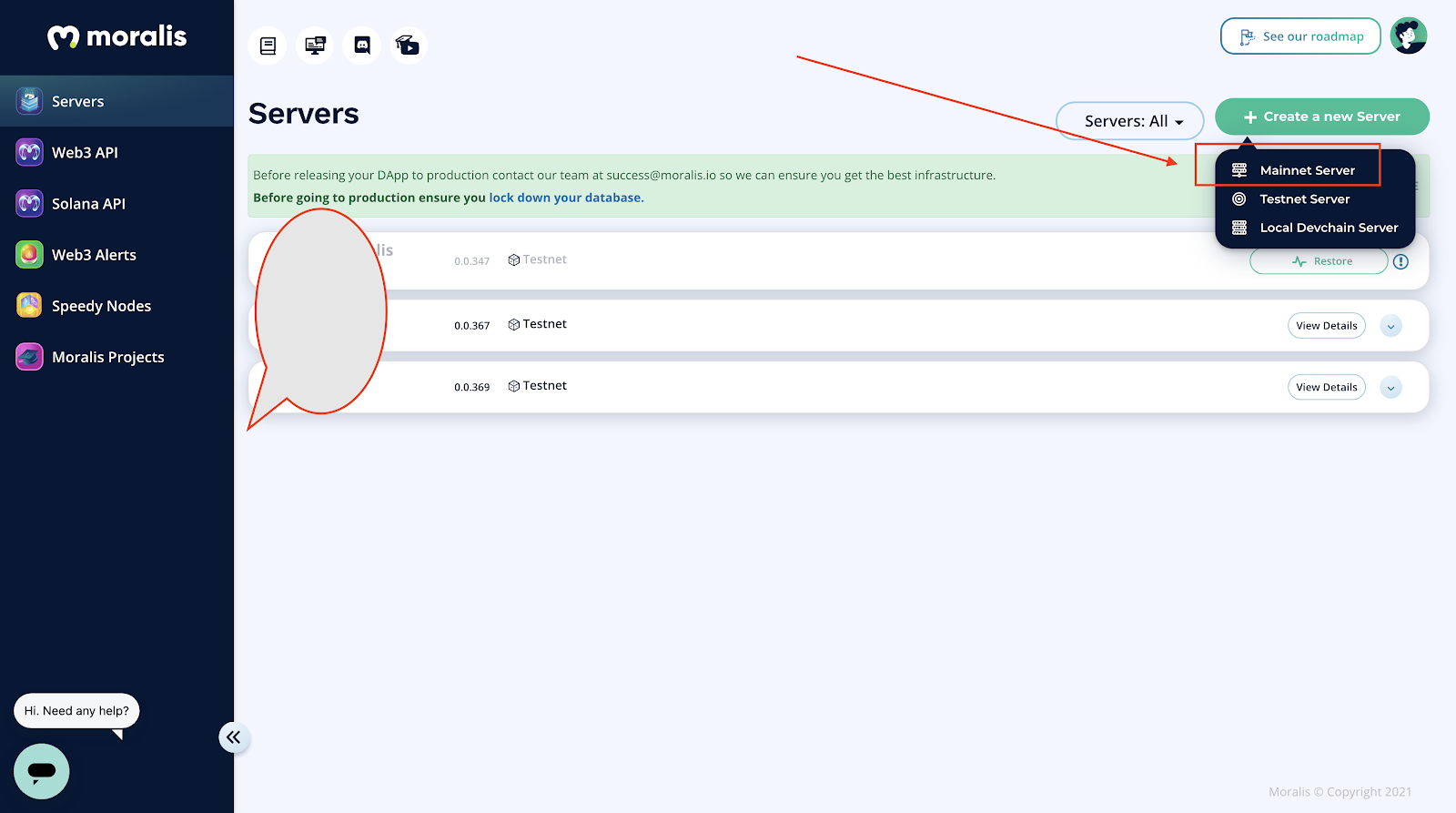Open the Discord community icon
This screenshot has width=1456, height=813.
362,46
